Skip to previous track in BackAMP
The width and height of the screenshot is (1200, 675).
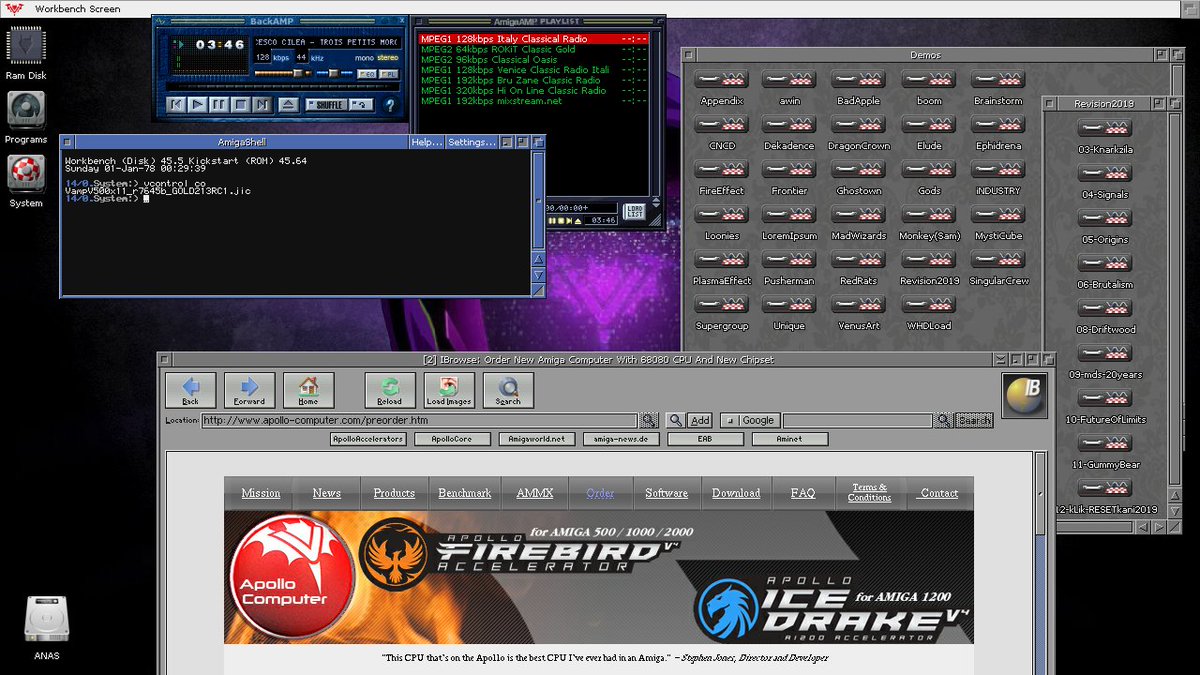(175, 104)
